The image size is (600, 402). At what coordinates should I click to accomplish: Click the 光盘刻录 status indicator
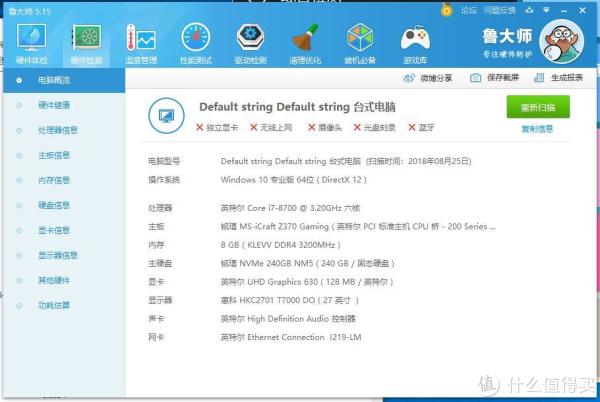click(375, 127)
